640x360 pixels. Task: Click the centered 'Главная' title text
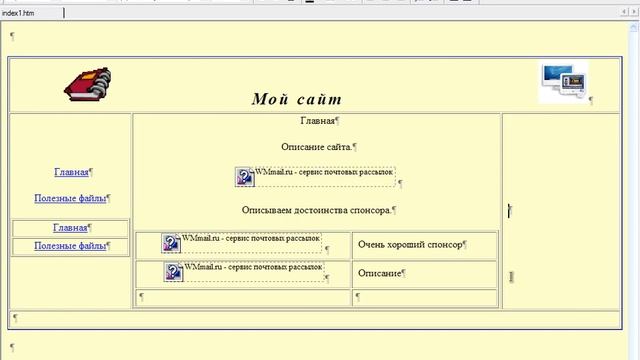318,120
